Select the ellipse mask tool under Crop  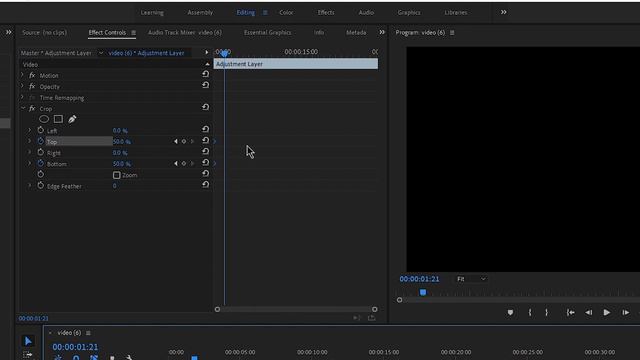point(44,119)
